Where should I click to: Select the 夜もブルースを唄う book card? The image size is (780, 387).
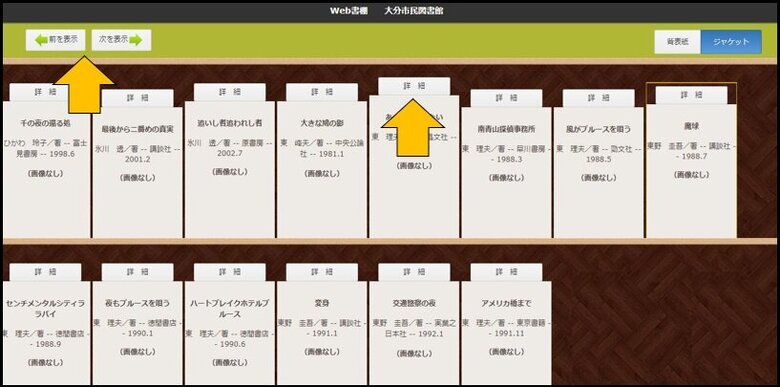point(138,333)
